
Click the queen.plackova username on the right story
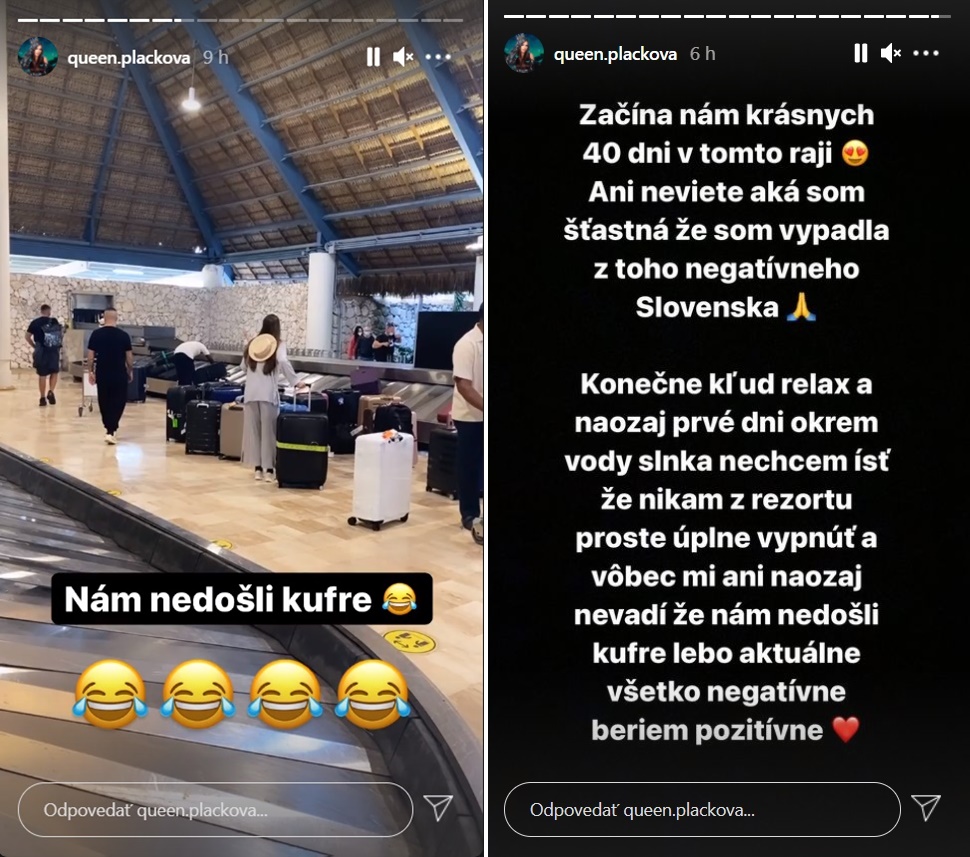tap(616, 54)
